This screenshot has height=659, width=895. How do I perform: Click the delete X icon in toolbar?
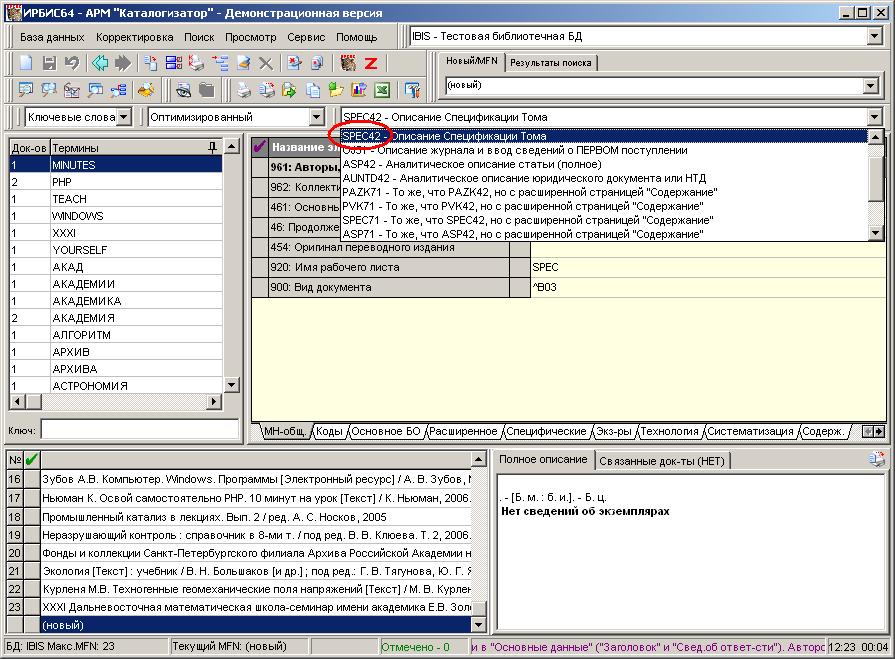click(x=266, y=63)
